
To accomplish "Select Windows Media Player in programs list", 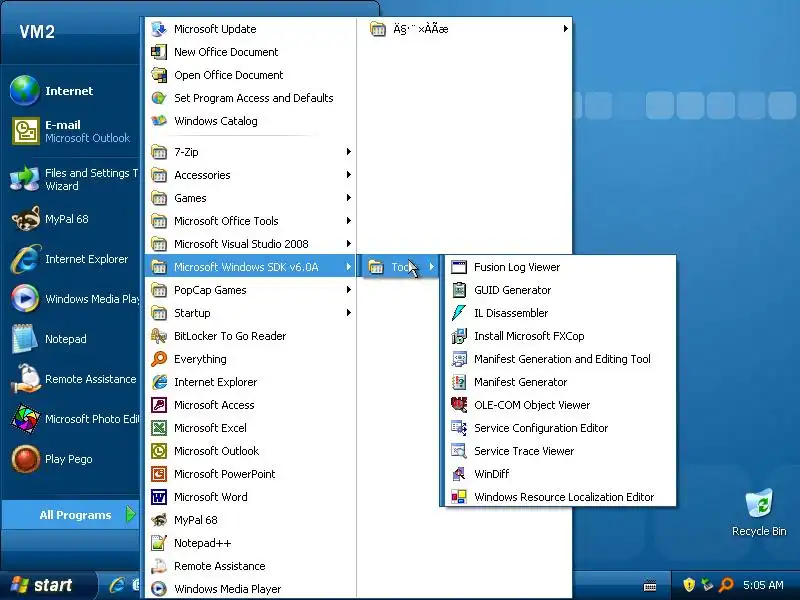I will click(250, 588).
